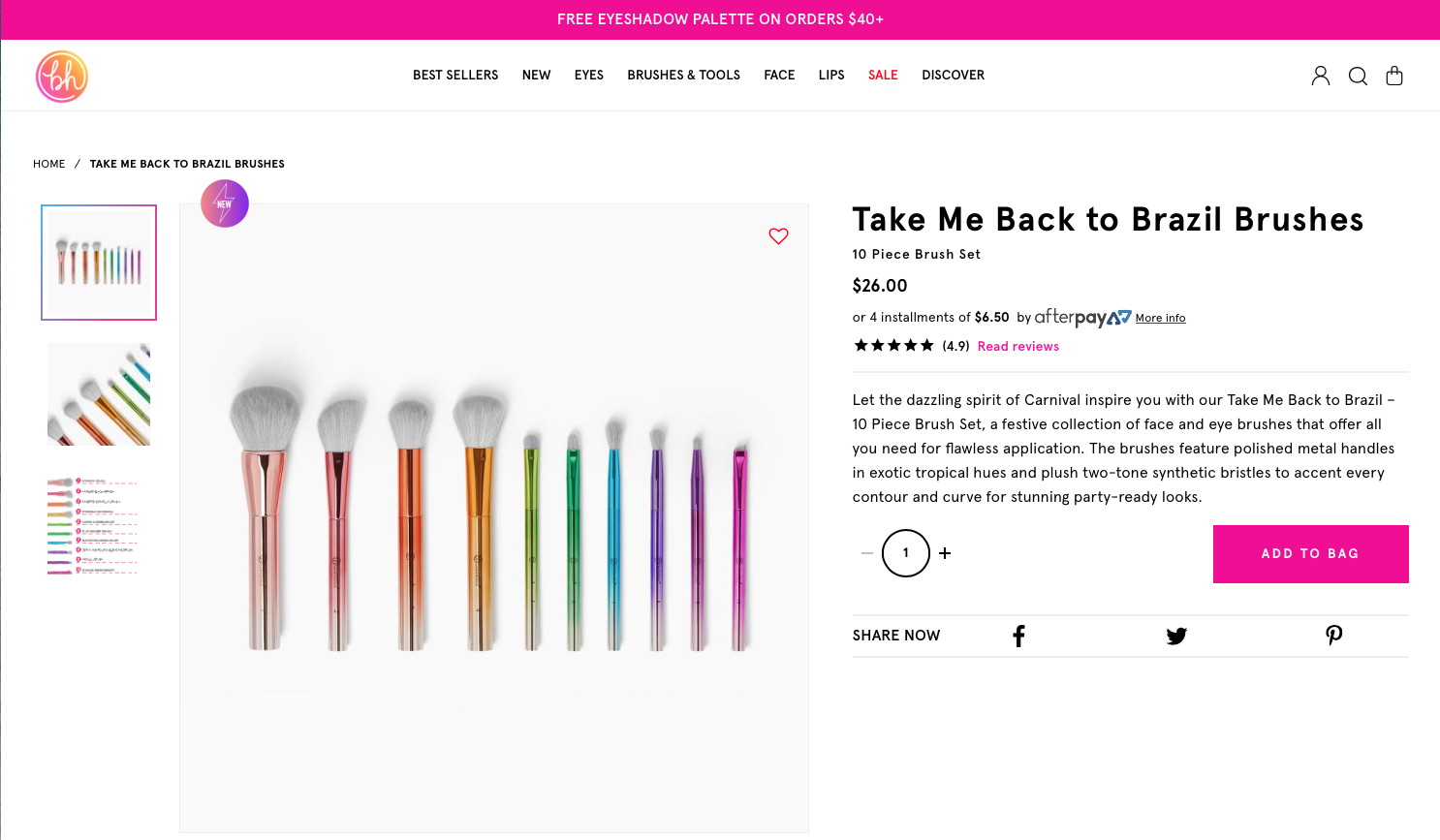Open Afterpay More info link
Image resolution: width=1440 pixels, height=840 pixels.
tap(1160, 318)
